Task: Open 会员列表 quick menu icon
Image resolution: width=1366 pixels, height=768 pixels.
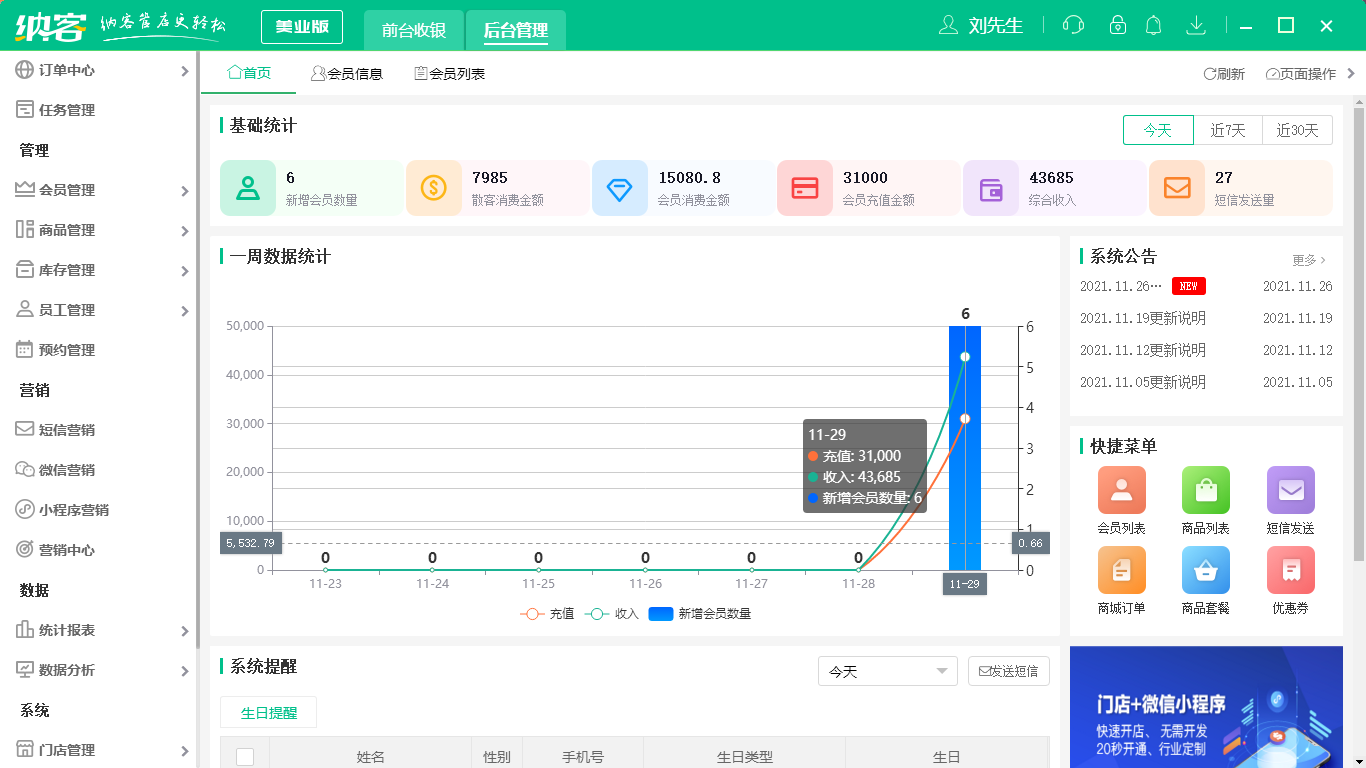Action: pyautogui.click(x=1121, y=490)
